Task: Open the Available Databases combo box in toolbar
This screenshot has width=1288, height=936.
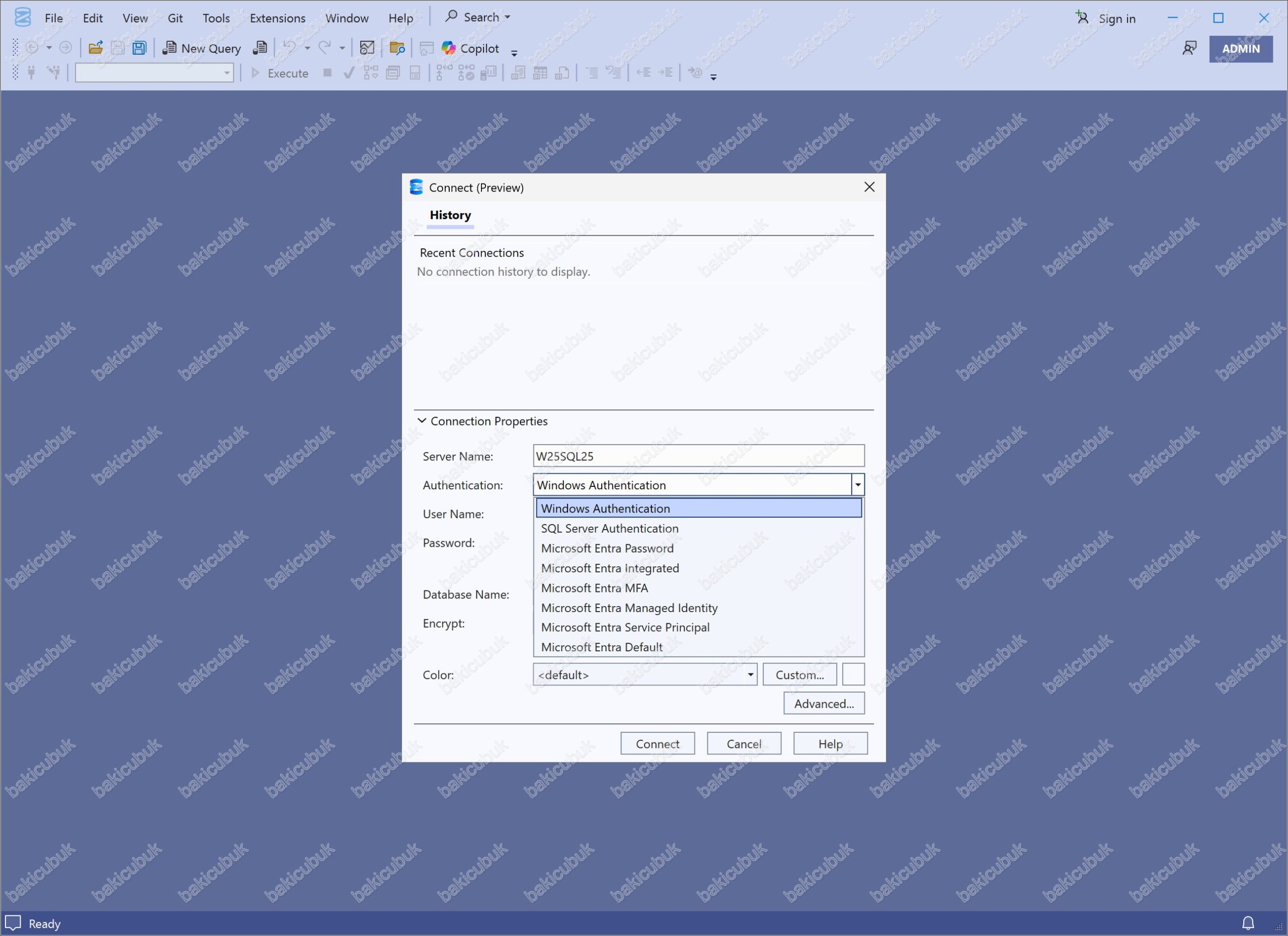Action: pyautogui.click(x=154, y=72)
